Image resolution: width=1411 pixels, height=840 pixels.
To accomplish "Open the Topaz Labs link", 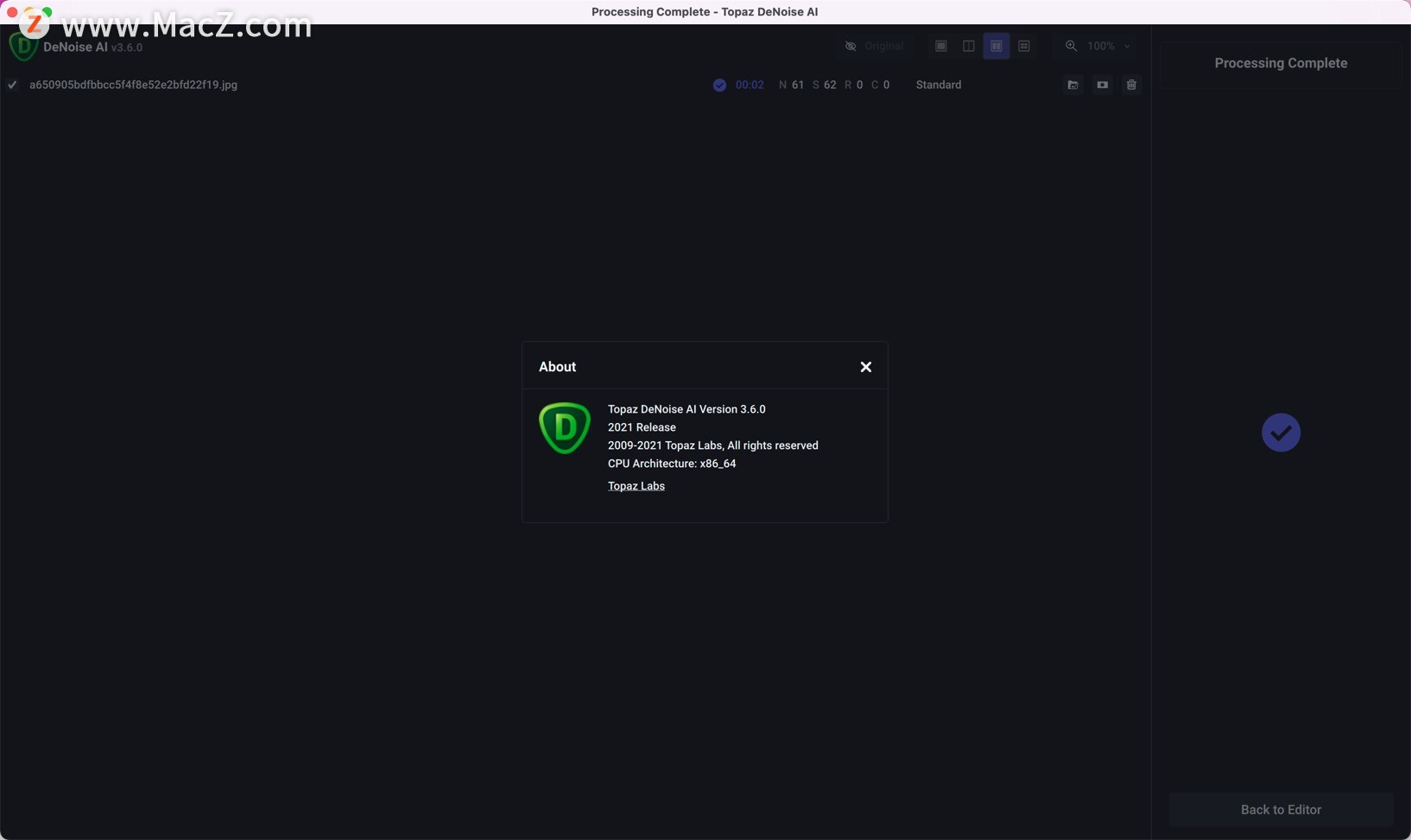I will [636, 486].
